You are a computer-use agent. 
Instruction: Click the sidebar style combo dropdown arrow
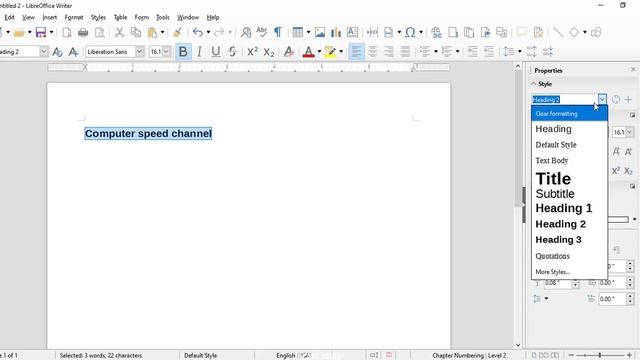pos(602,99)
